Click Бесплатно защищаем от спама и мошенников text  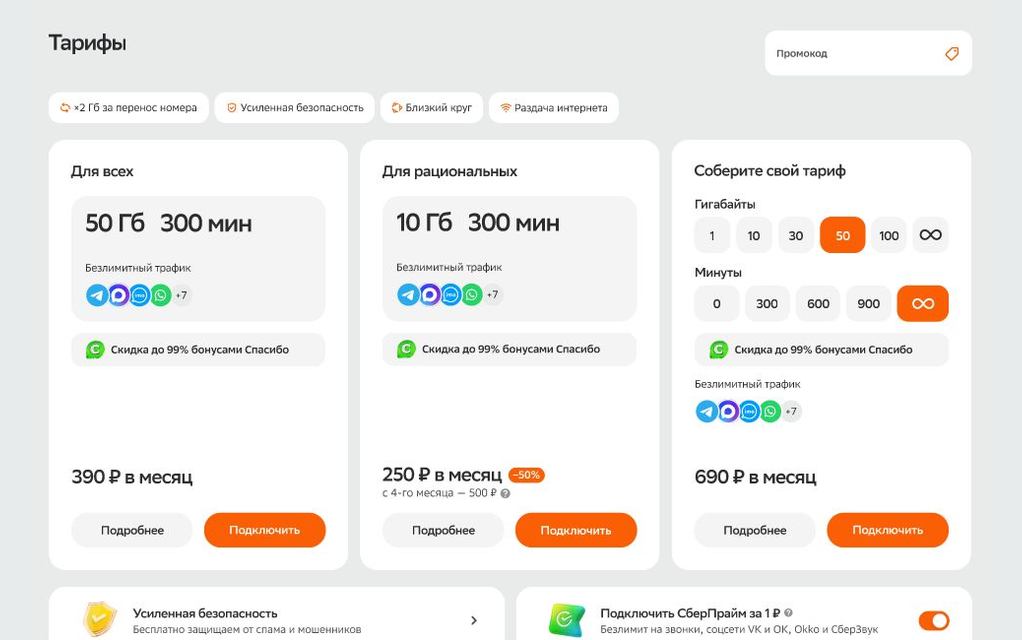247,630
